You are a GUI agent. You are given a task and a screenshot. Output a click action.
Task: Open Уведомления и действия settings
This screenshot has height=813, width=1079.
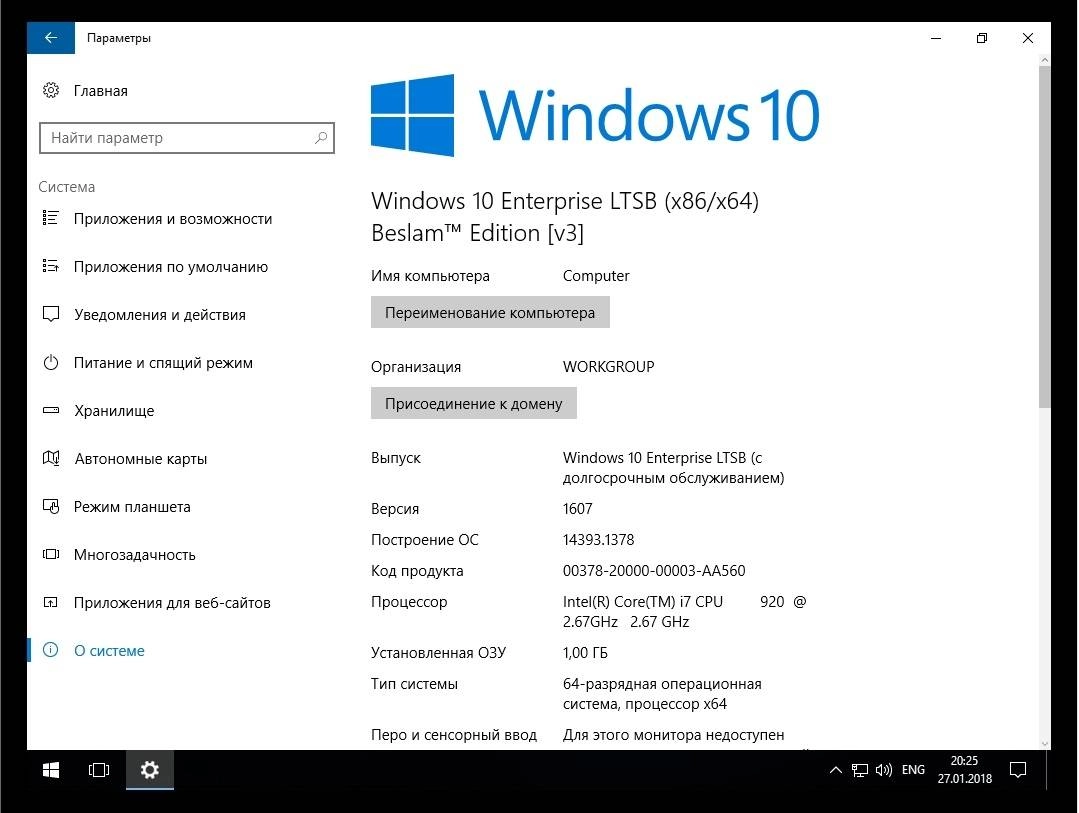coord(155,314)
